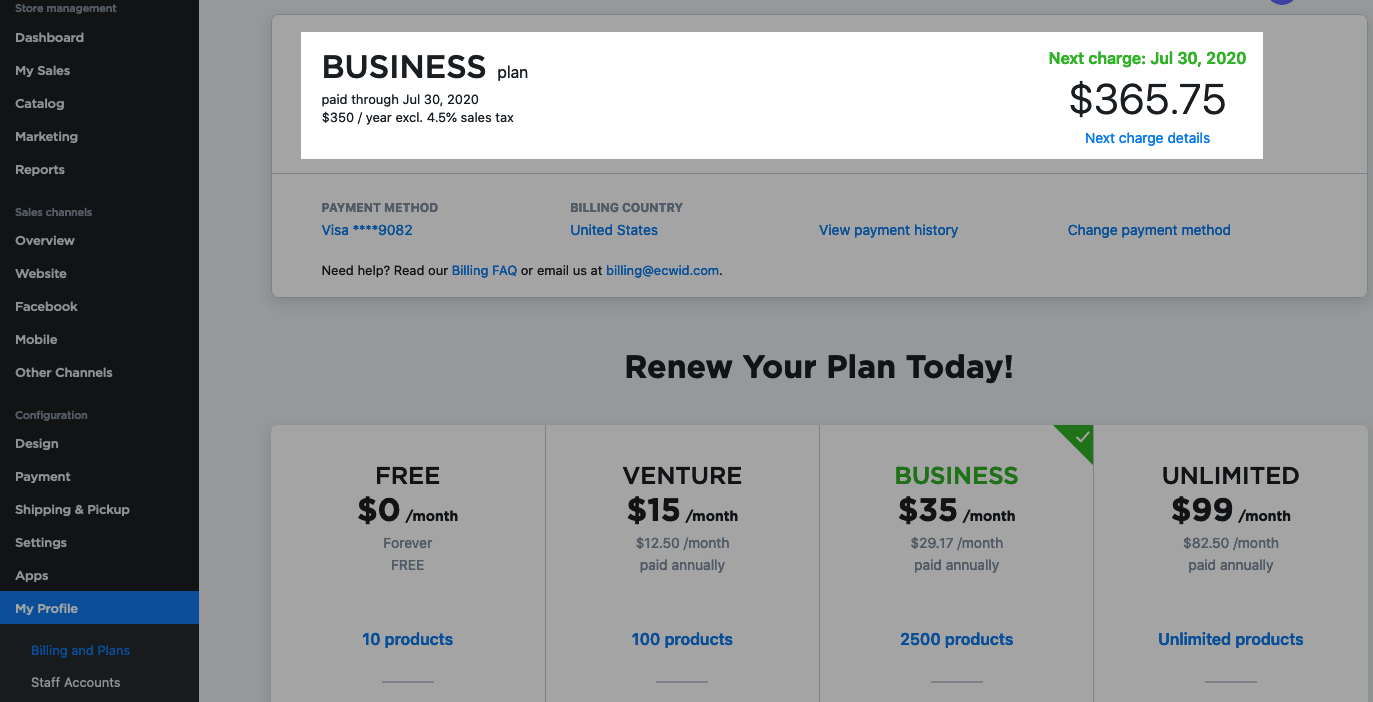This screenshot has height=702, width=1373.
Task: Open the Visa ****9082 payment method link
Action: 366,231
